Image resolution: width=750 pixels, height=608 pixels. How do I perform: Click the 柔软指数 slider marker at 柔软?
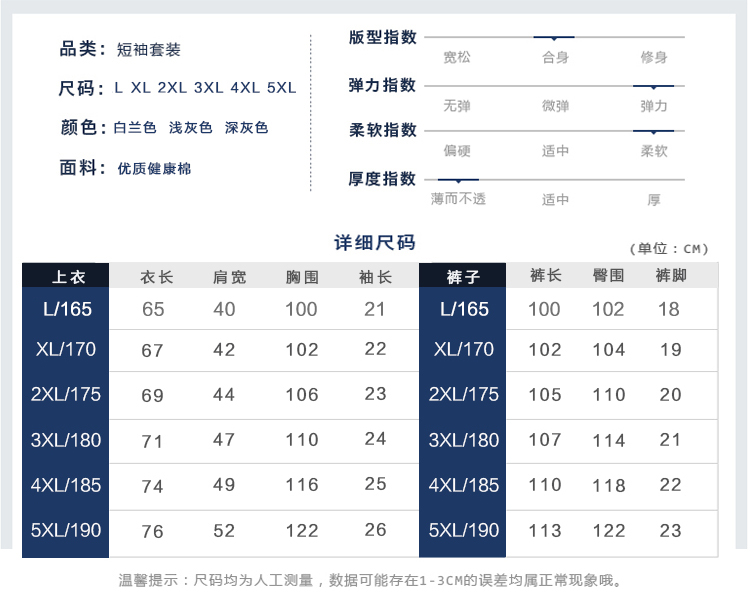tap(653, 131)
